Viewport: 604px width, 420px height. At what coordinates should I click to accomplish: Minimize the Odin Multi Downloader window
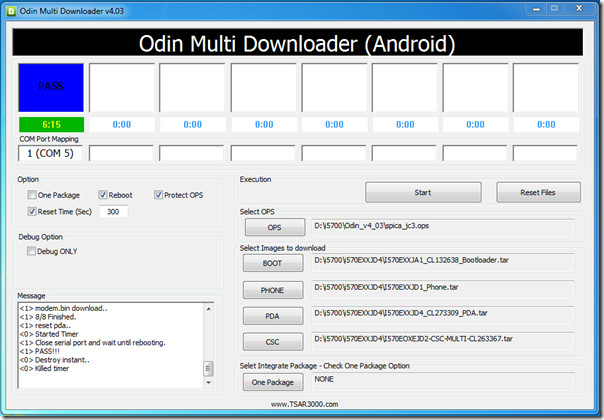pyautogui.click(x=537, y=8)
